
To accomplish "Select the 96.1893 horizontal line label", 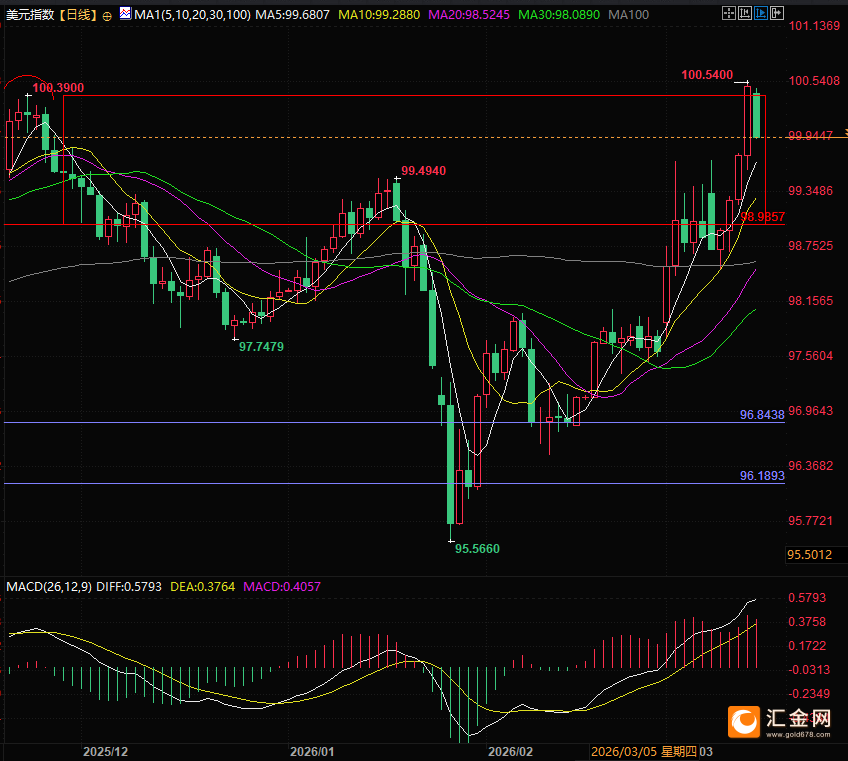I will point(762,476).
